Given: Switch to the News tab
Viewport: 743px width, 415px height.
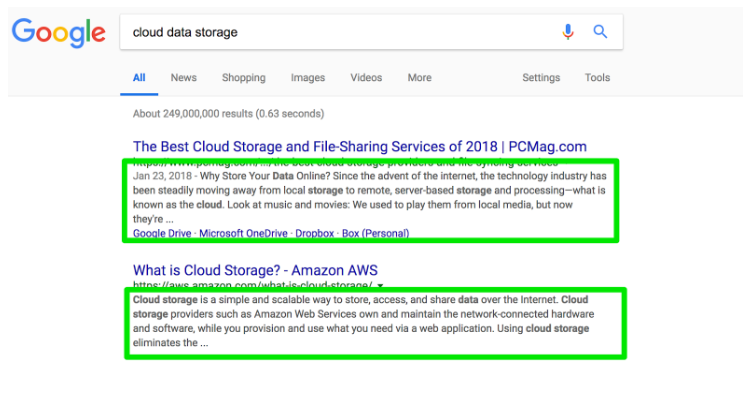Looking at the screenshot, I should 183,78.
